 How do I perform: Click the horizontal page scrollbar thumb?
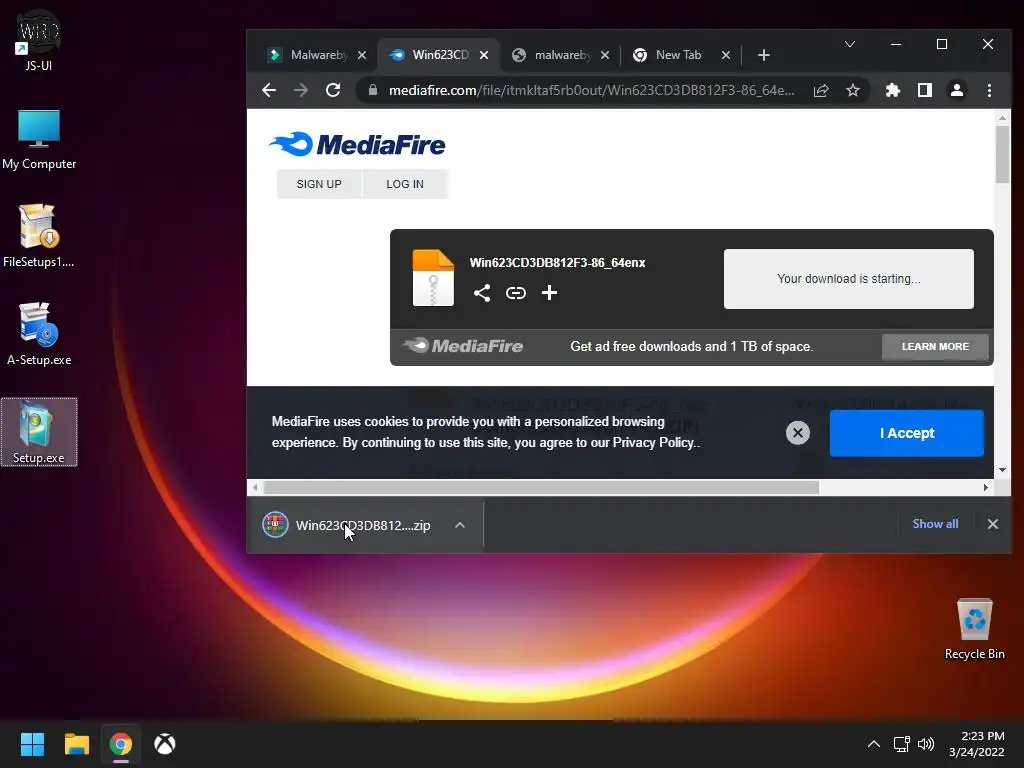tap(541, 487)
